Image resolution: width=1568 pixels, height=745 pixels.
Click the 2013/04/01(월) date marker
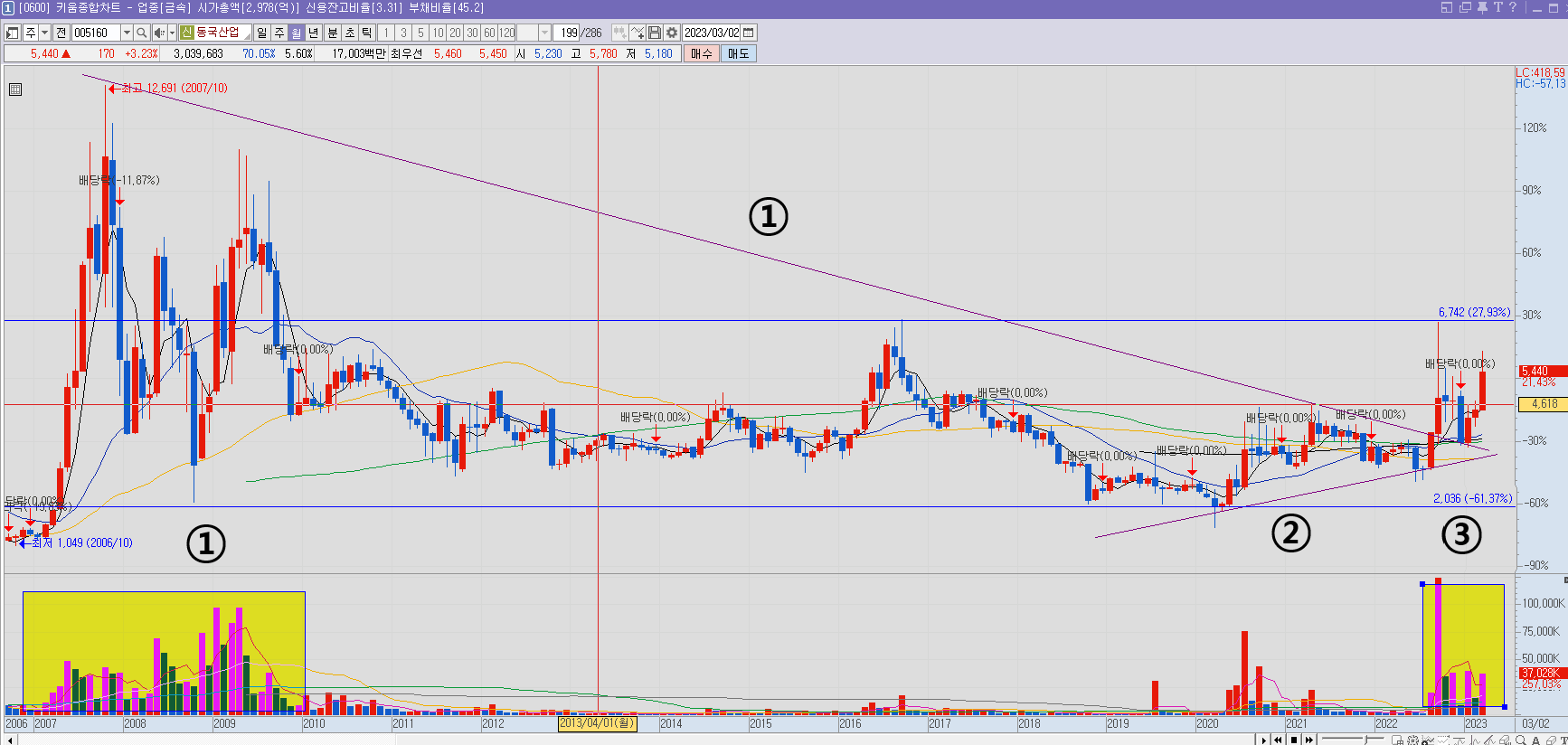pyautogui.click(x=597, y=723)
